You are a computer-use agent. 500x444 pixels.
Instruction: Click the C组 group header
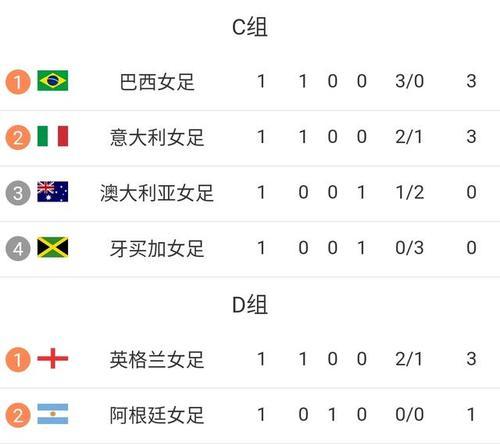[x=250, y=27]
